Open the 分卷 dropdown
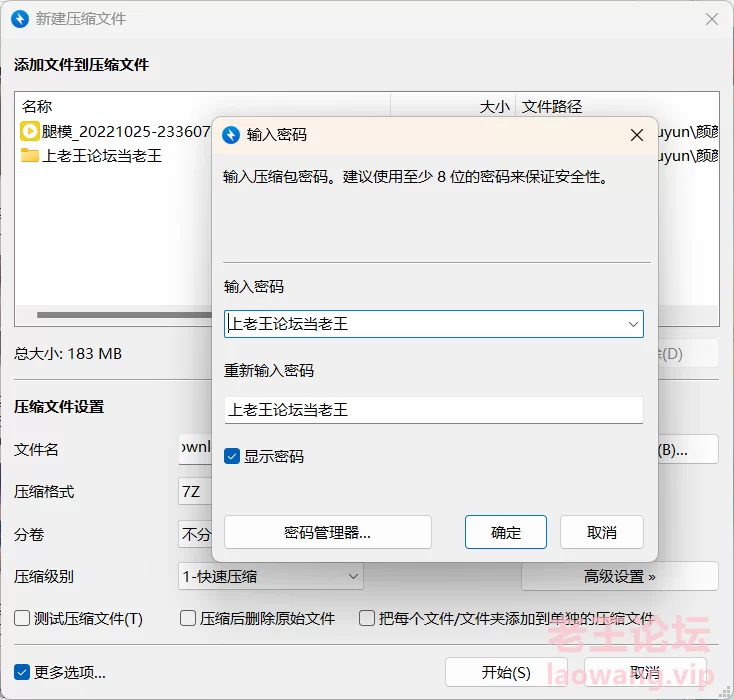Image resolution: width=734 pixels, height=700 pixels. (x=195, y=534)
